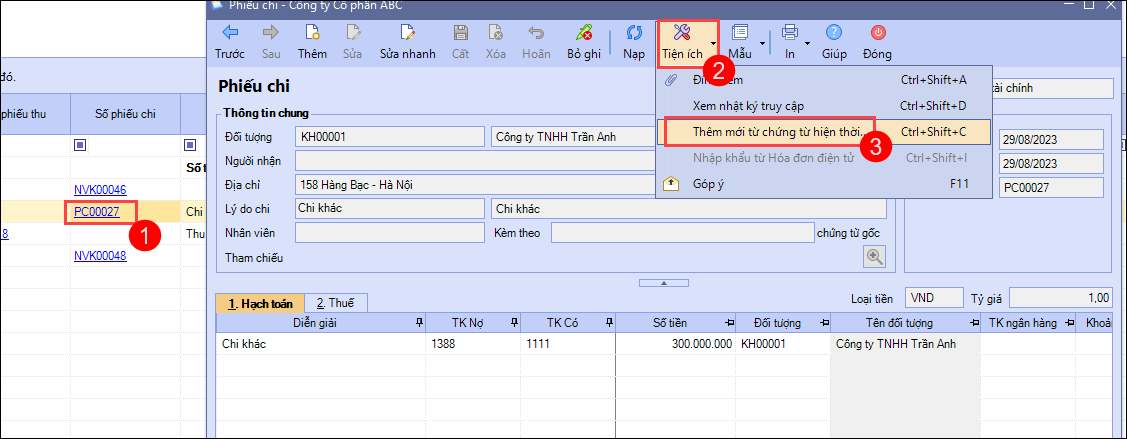
Task: Click the Đóng close icon in toolbar
Action: [878, 33]
